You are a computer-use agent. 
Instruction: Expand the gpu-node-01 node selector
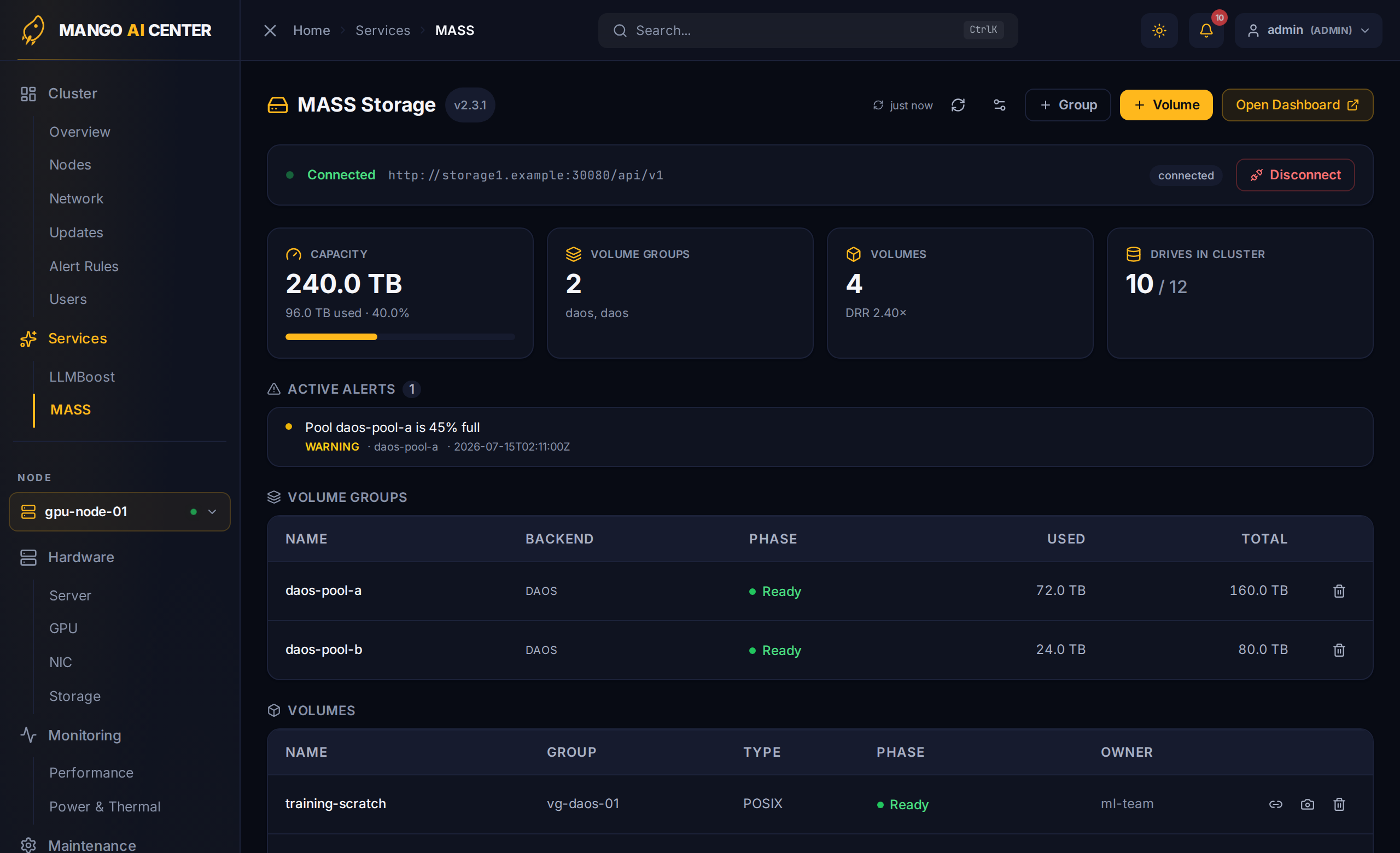pos(120,512)
